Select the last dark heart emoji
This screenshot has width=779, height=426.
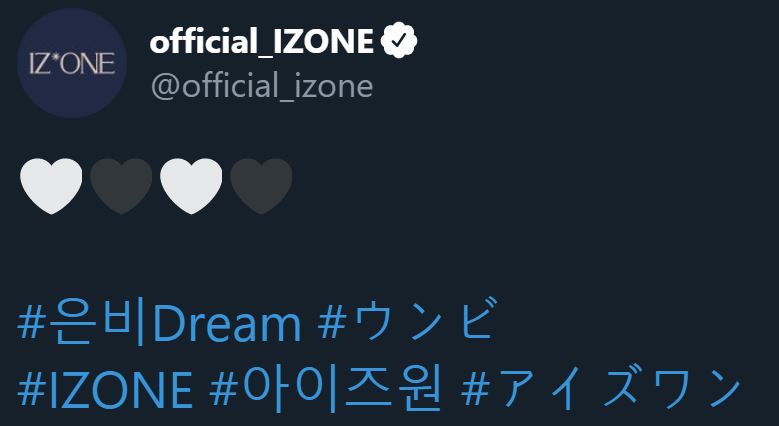point(261,187)
